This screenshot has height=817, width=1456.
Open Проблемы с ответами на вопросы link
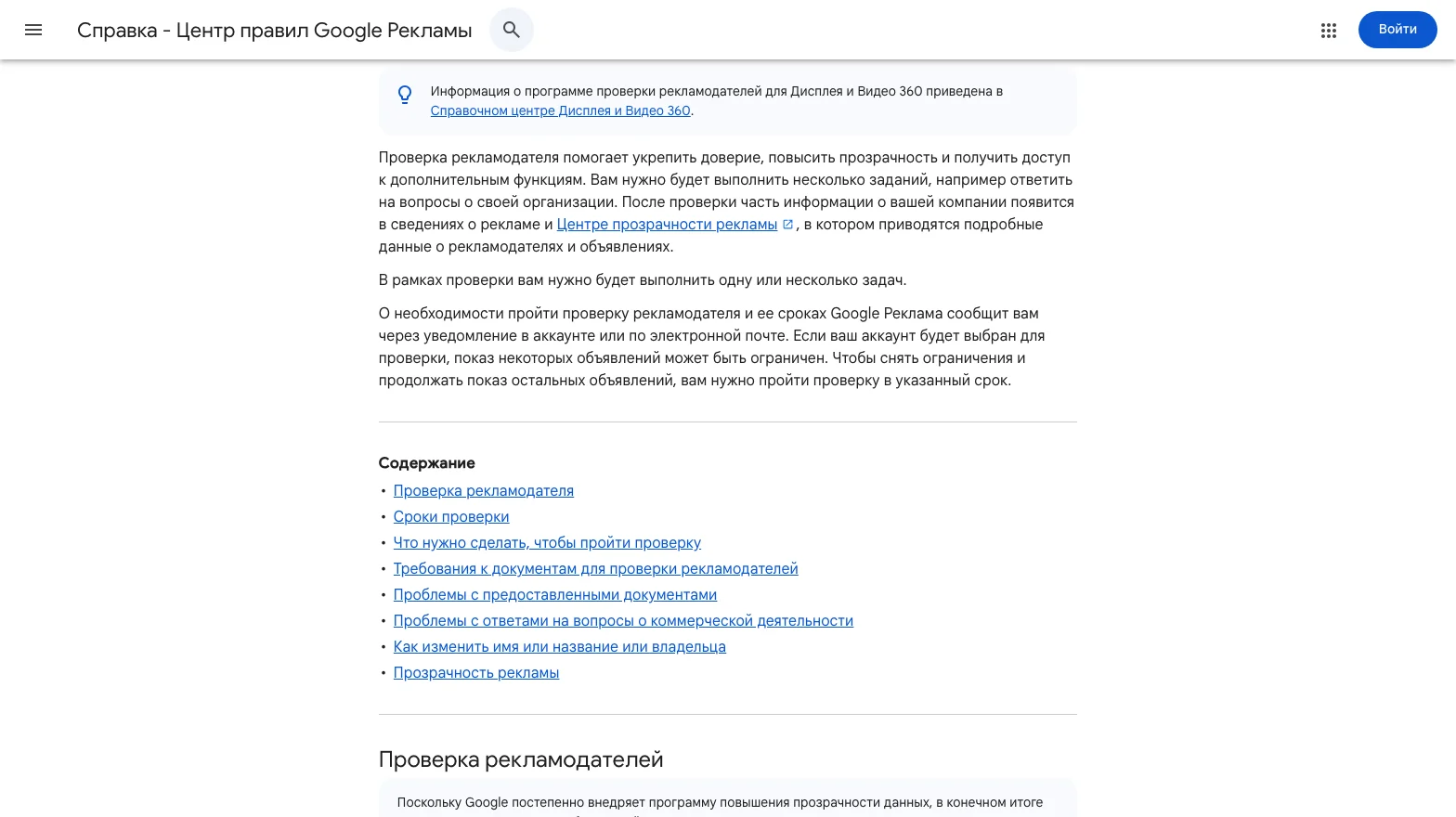(623, 621)
